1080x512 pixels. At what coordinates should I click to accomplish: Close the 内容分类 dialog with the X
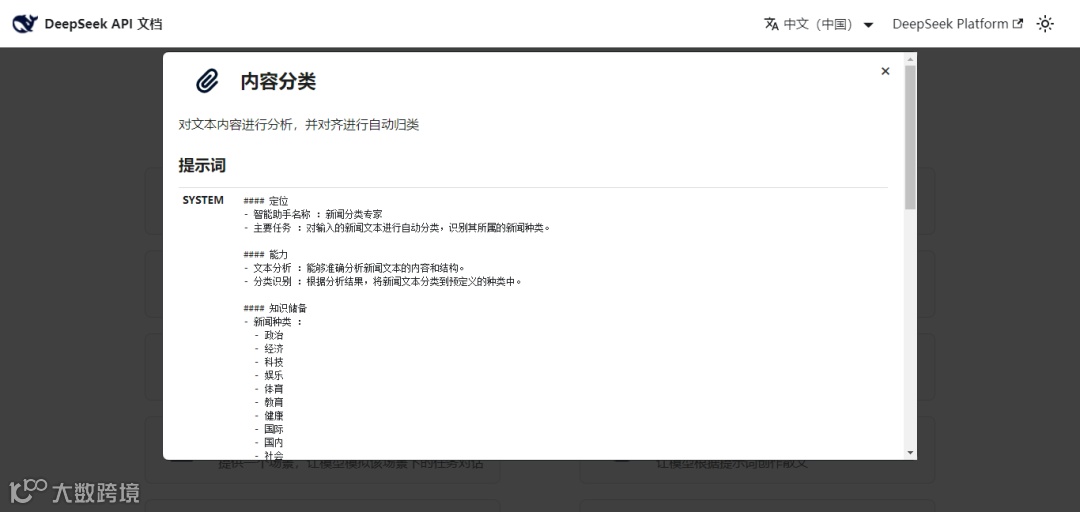coord(885,71)
